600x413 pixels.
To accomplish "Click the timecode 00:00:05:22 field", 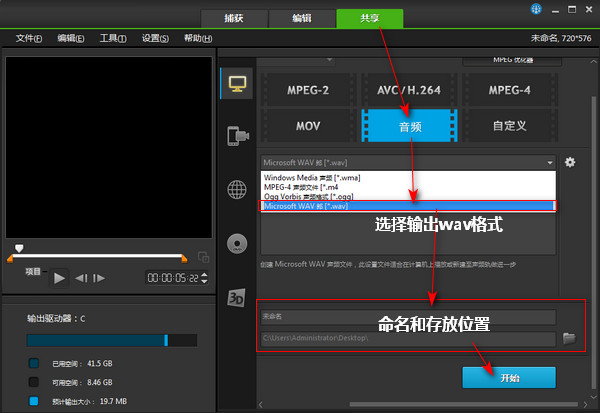I will [x=173, y=278].
